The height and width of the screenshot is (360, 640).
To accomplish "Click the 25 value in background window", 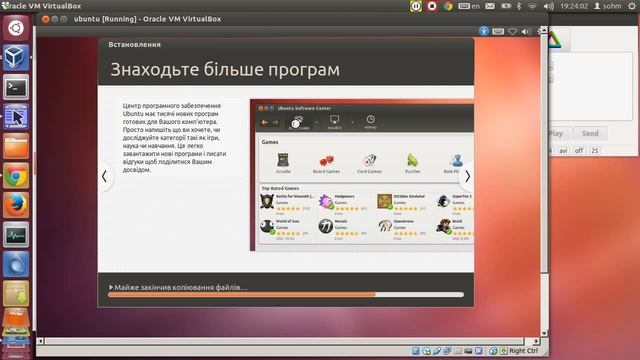I will [x=595, y=151].
